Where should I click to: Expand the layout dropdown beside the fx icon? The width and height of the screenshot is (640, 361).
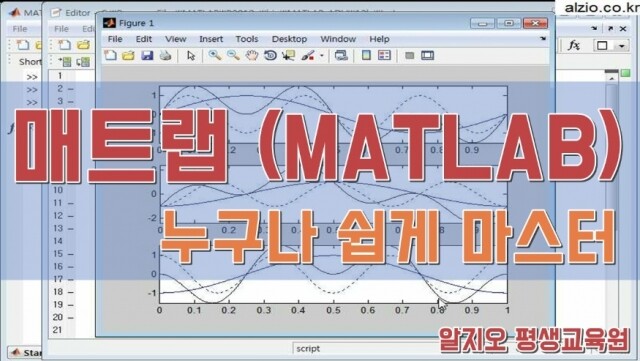tap(622, 45)
